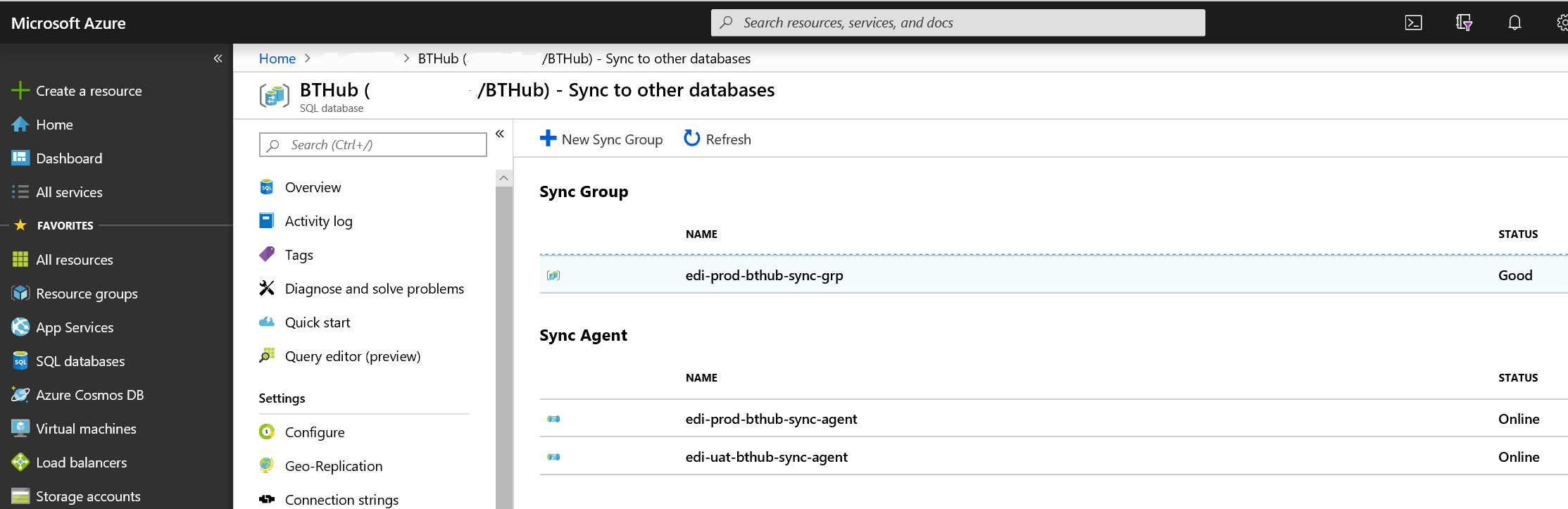Screen dimensions: 1568x509
Task: Open Resource groups
Action: coord(87,294)
